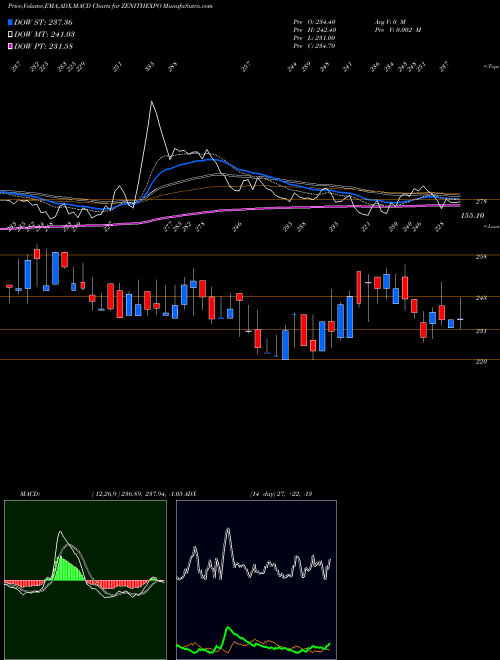Click the 'MACD:' heading label
This screenshot has height=660, width=500.
point(30,493)
